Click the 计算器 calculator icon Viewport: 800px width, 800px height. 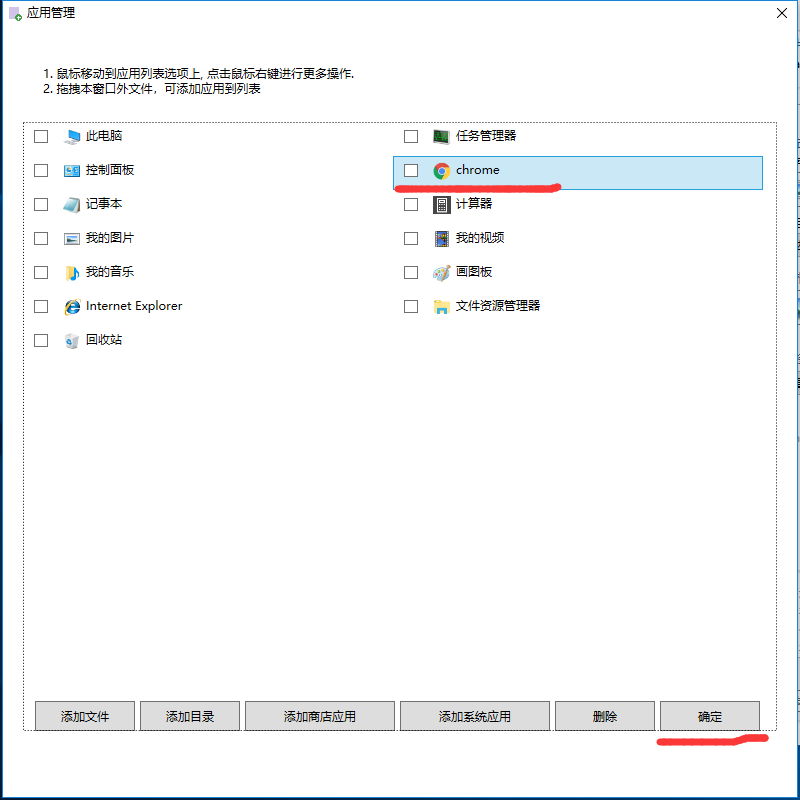[442, 205]
